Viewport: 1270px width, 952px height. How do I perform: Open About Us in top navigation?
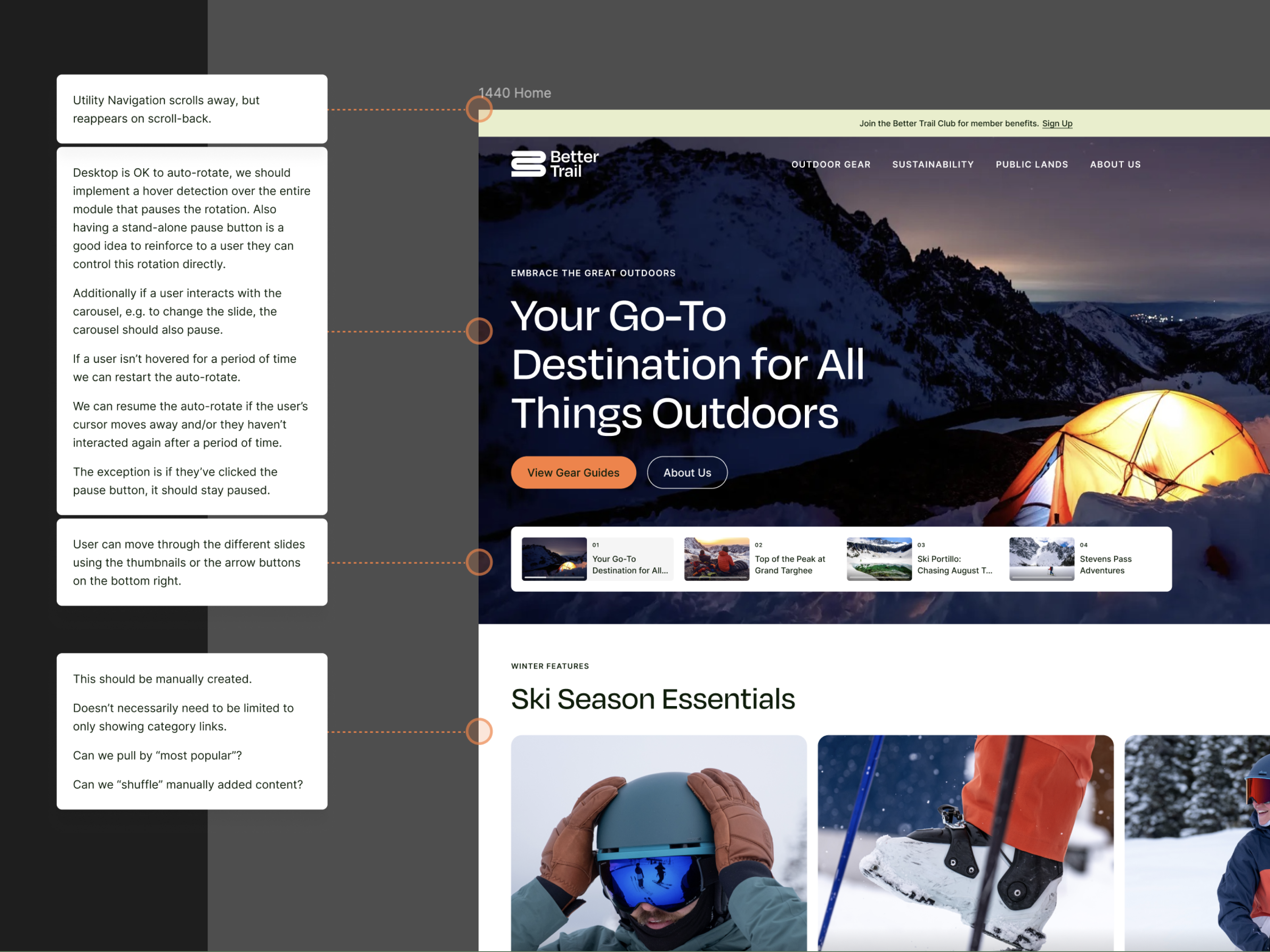pos(1115,165)
